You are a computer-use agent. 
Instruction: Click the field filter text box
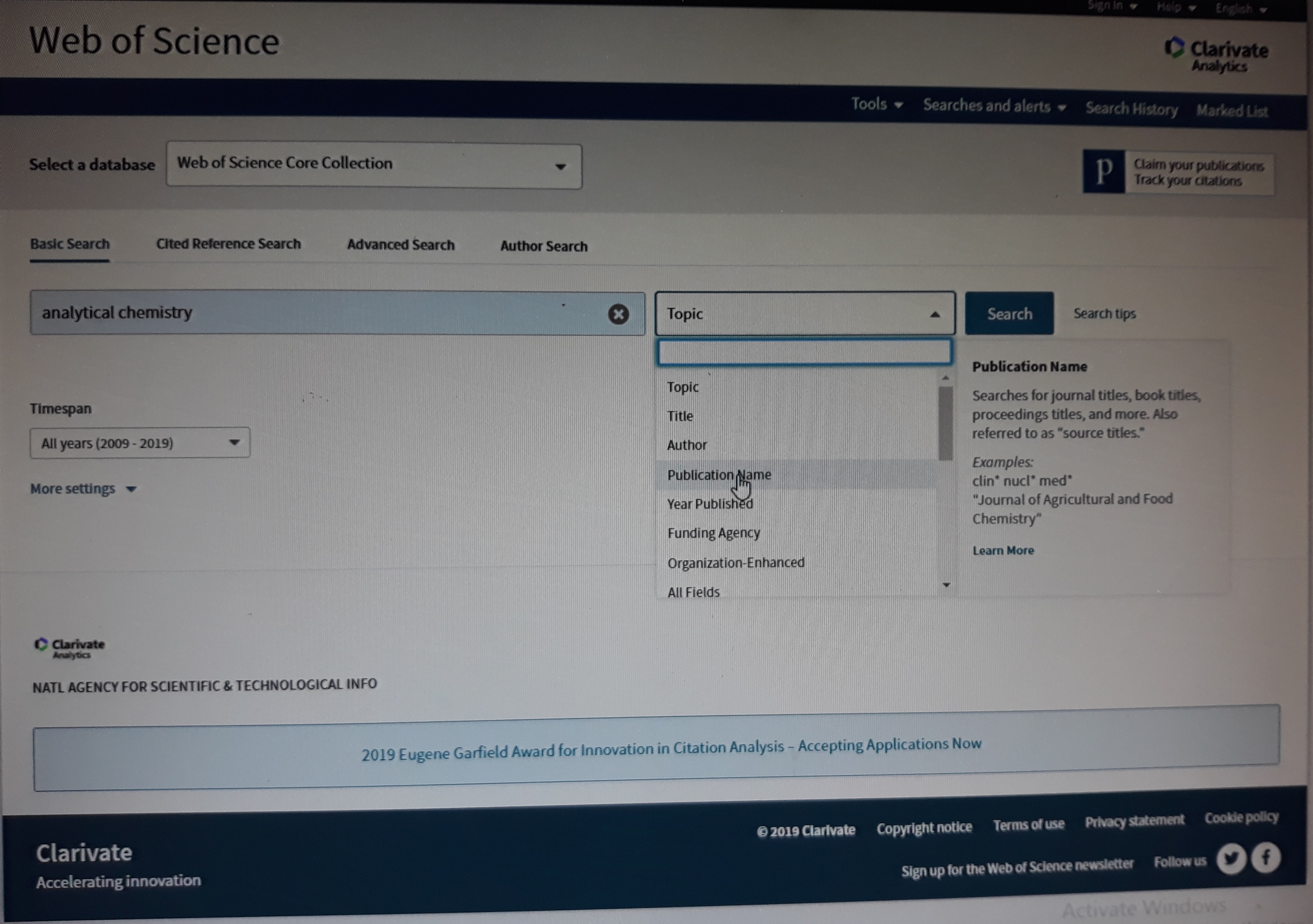[x=804, y=352]
